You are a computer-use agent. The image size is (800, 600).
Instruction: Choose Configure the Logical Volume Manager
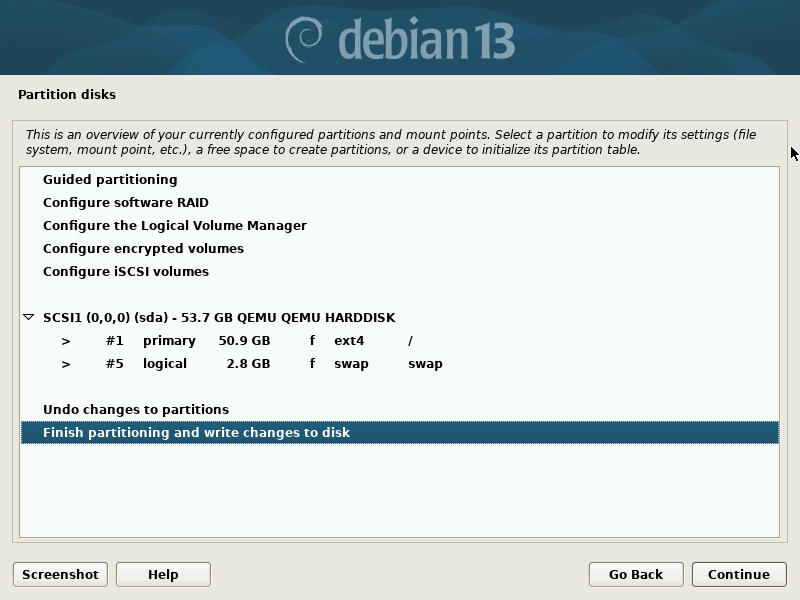(x=399, y=226)
